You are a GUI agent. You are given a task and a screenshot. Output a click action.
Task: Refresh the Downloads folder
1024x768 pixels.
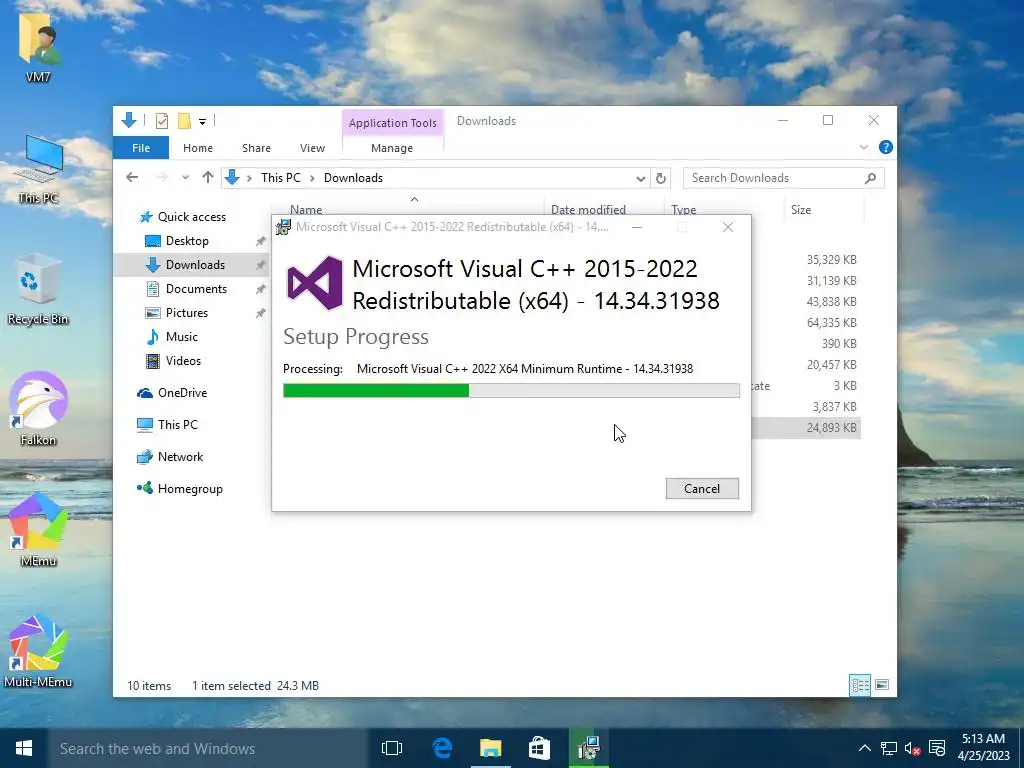(661, 178)
